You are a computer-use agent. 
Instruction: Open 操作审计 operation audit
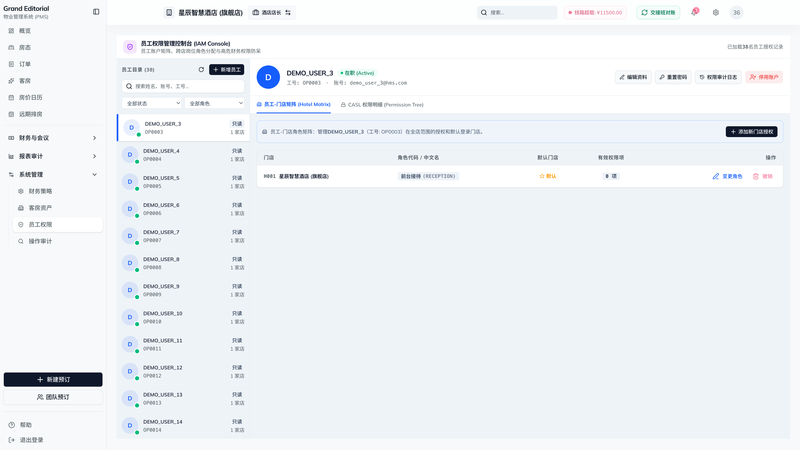pos(58,241)
